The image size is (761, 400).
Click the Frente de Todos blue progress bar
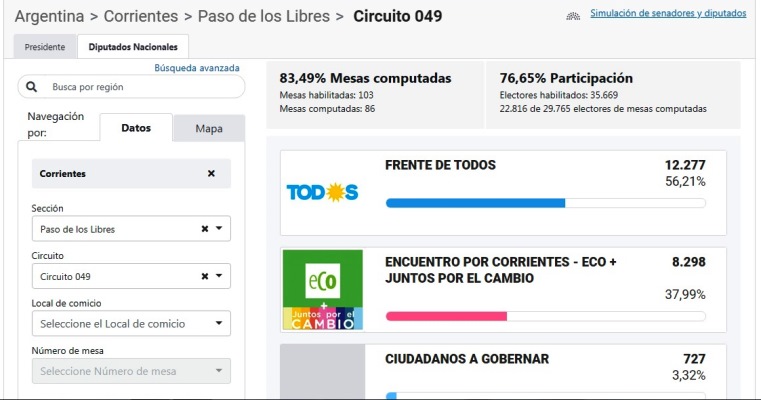coord(475,203)
